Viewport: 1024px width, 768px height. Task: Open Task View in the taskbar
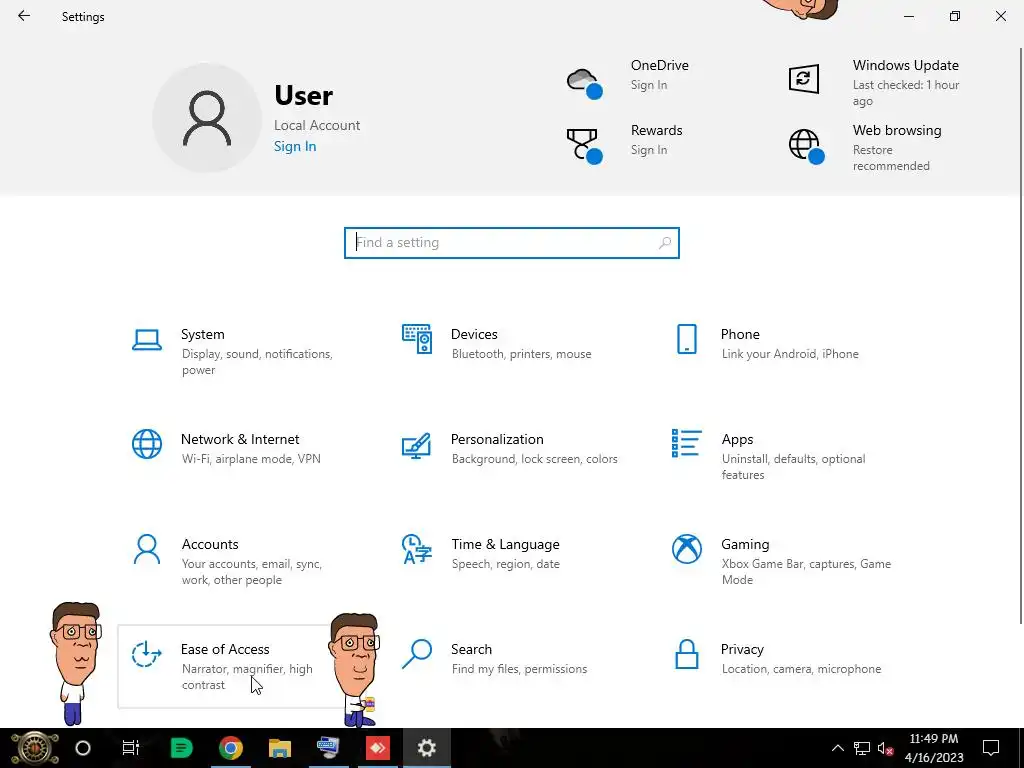131,748
